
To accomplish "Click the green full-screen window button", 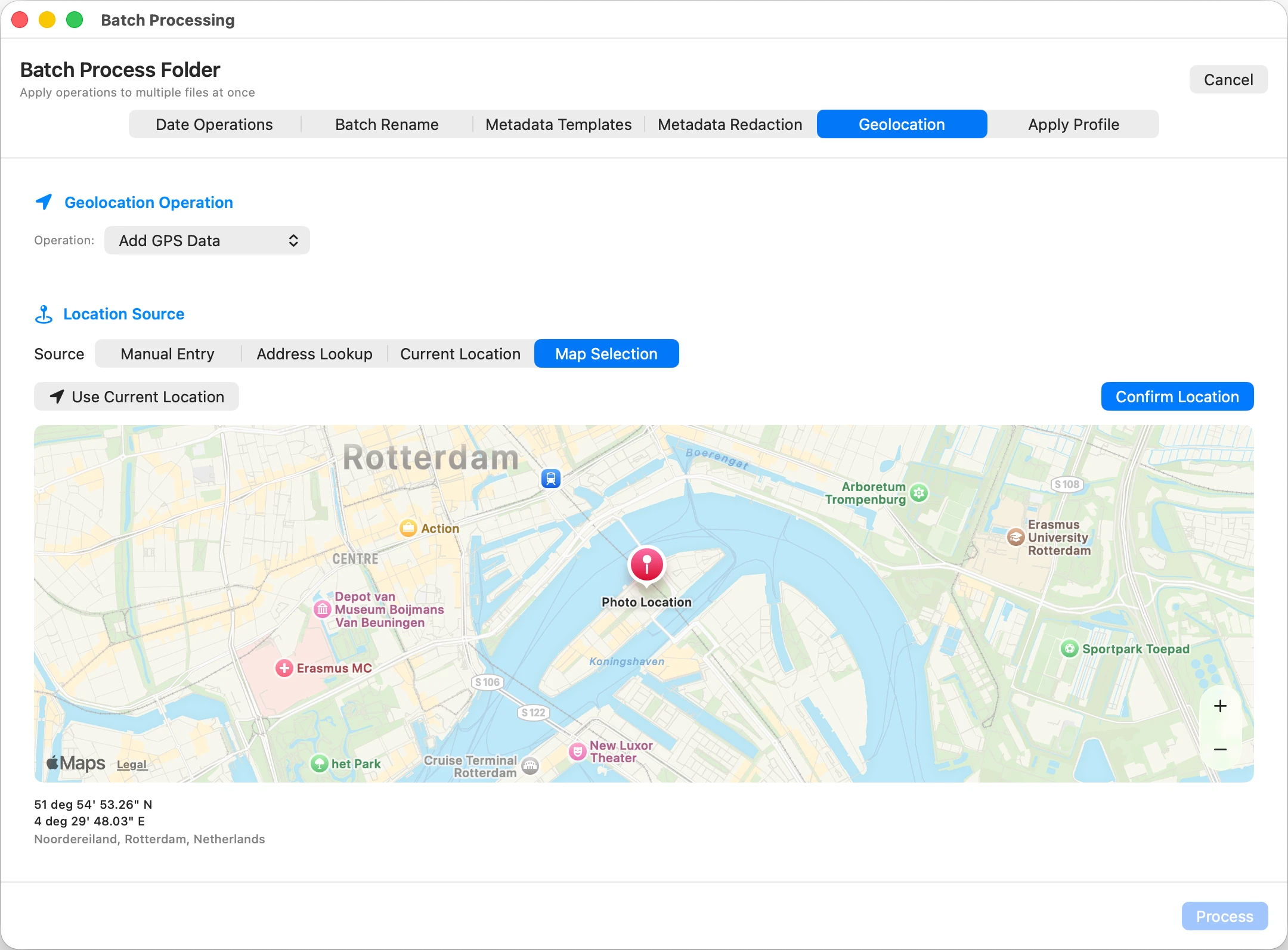I will (75, 20).
